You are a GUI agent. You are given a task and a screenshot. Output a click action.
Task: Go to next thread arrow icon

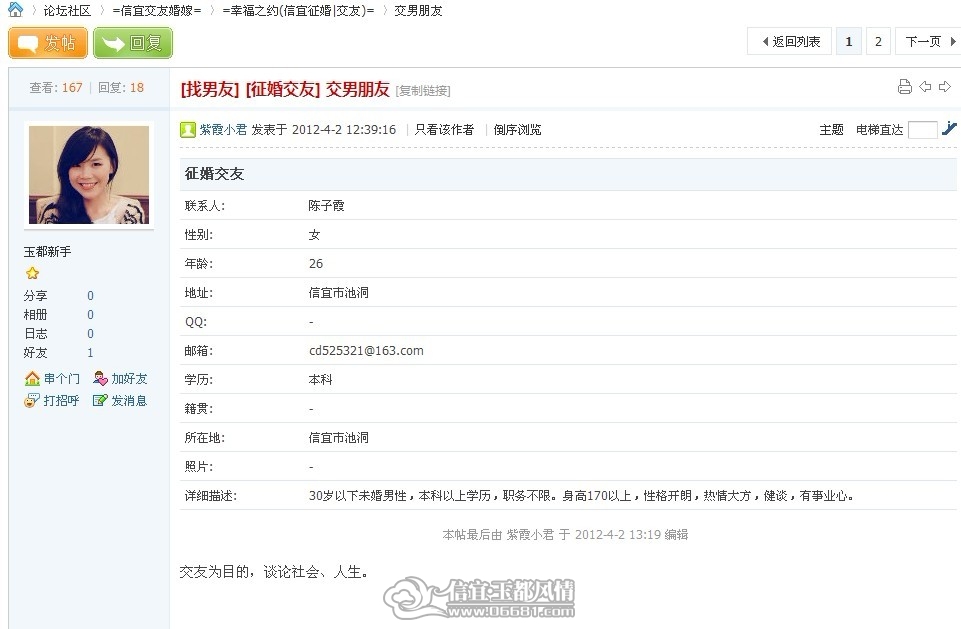pos(945,86)
